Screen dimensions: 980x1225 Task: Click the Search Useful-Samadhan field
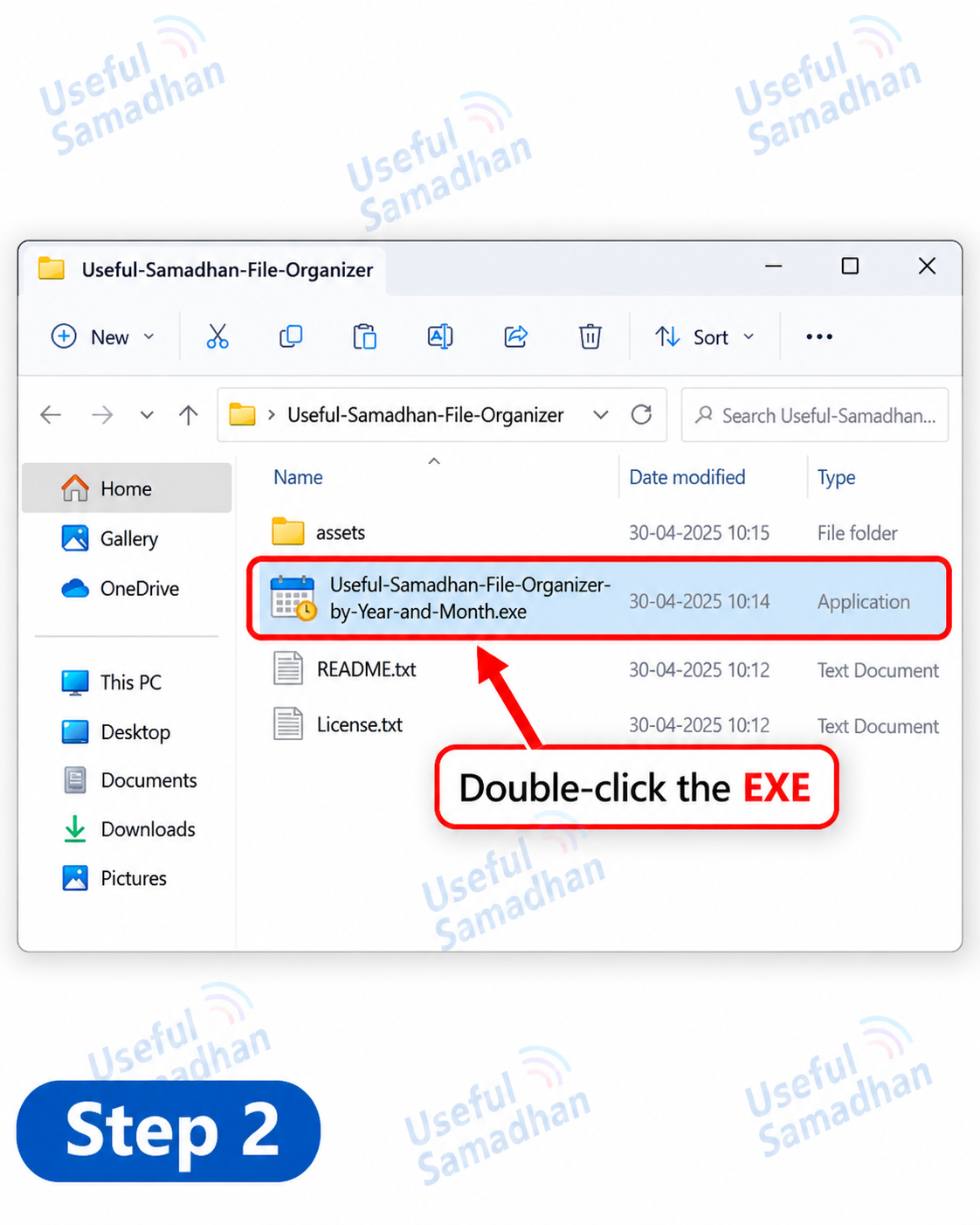point(815,415)
